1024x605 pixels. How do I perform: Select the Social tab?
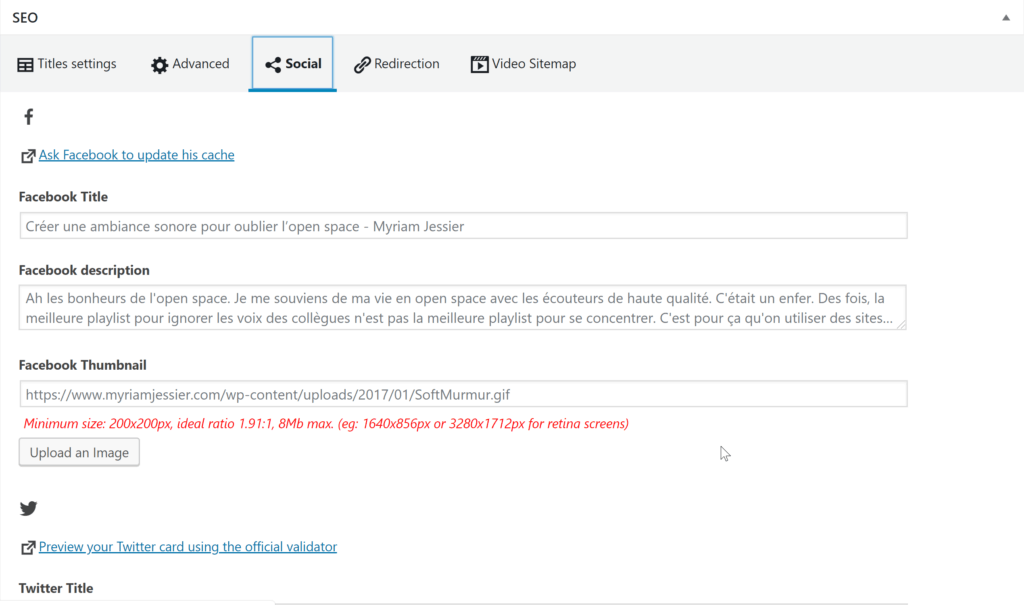tap(293, 63)
